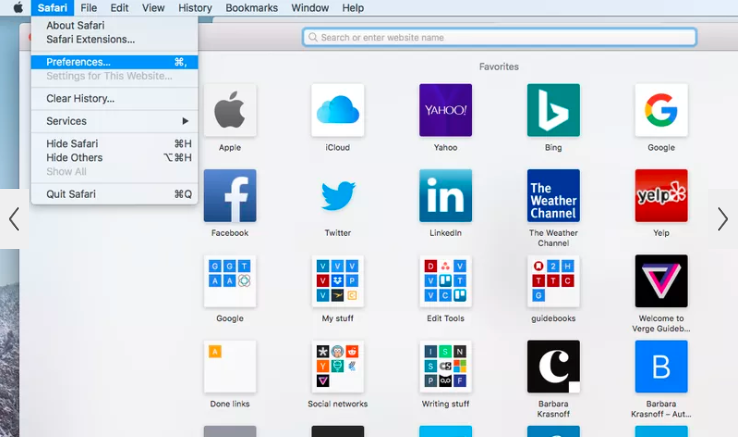Viewport: 738px width, 437px height.
Task: Open the Twitter favorite
Action: (337, 195)
